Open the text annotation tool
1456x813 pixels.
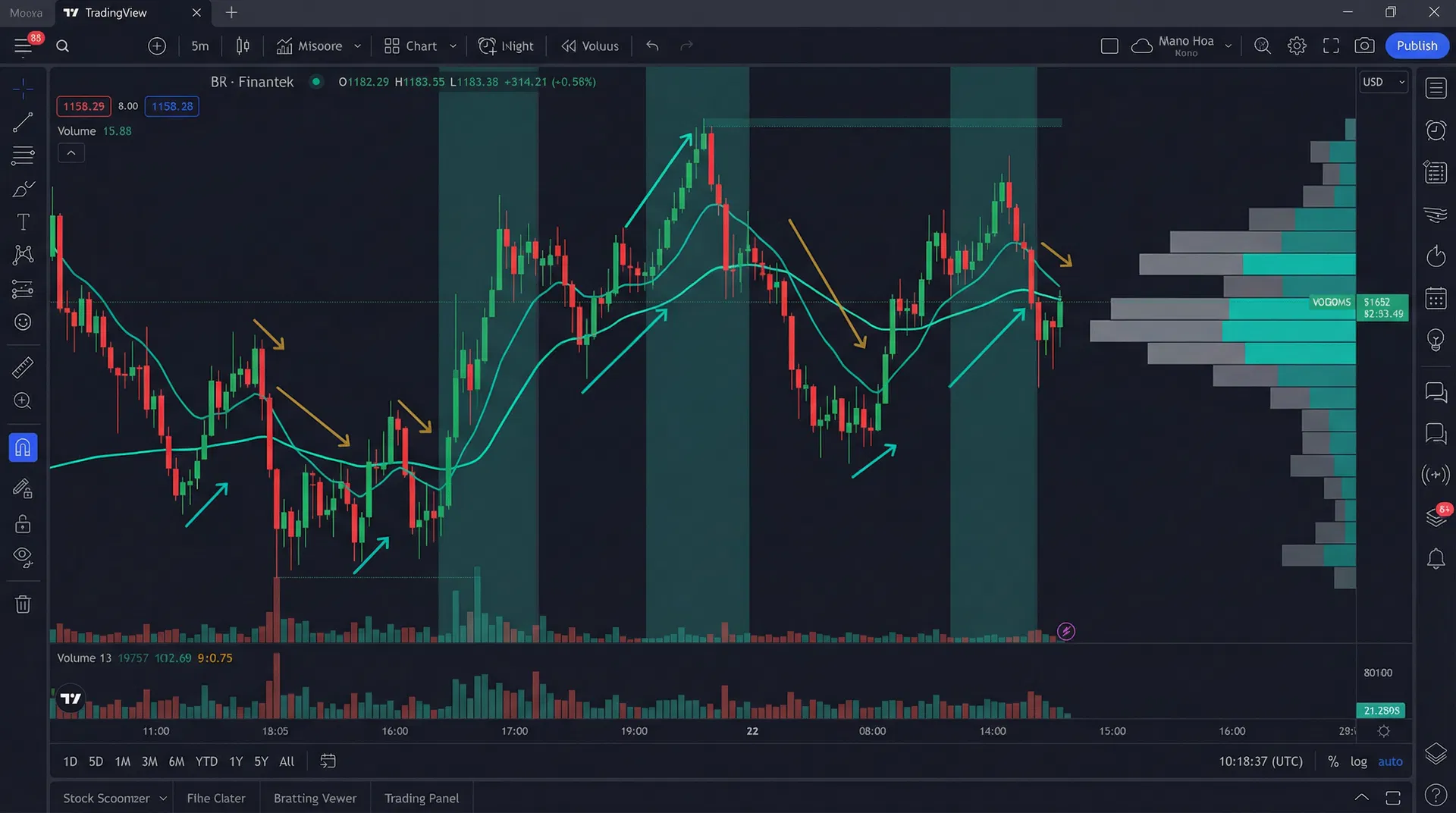coord(23,221)
